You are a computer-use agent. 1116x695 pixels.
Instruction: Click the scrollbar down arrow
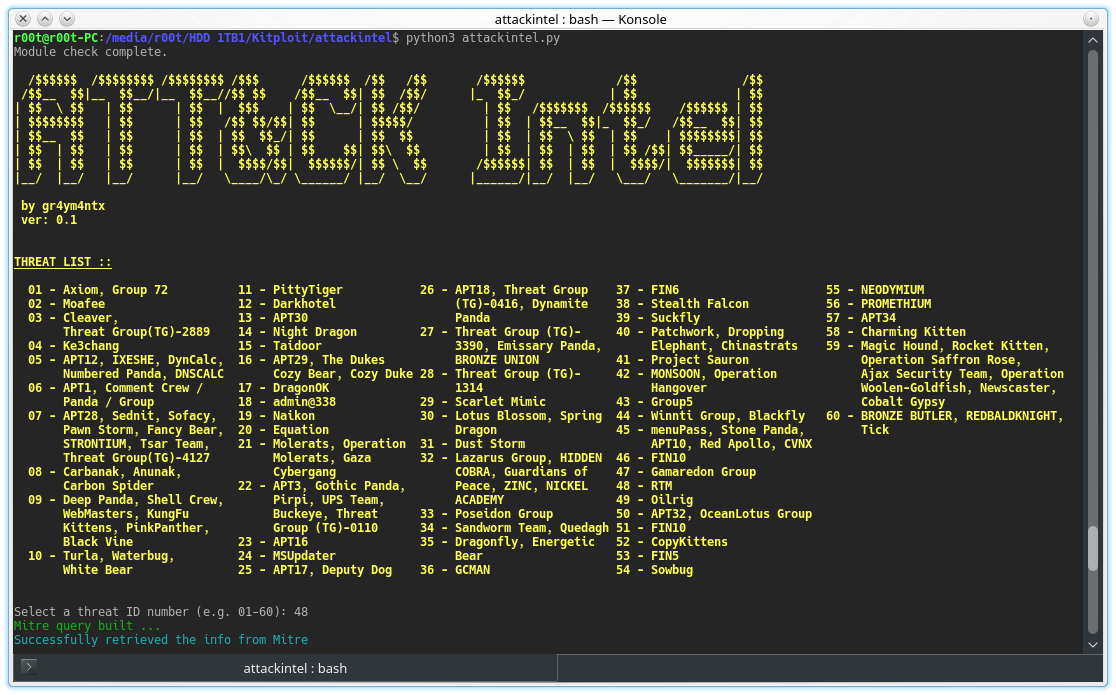[x=1094, y=643]
